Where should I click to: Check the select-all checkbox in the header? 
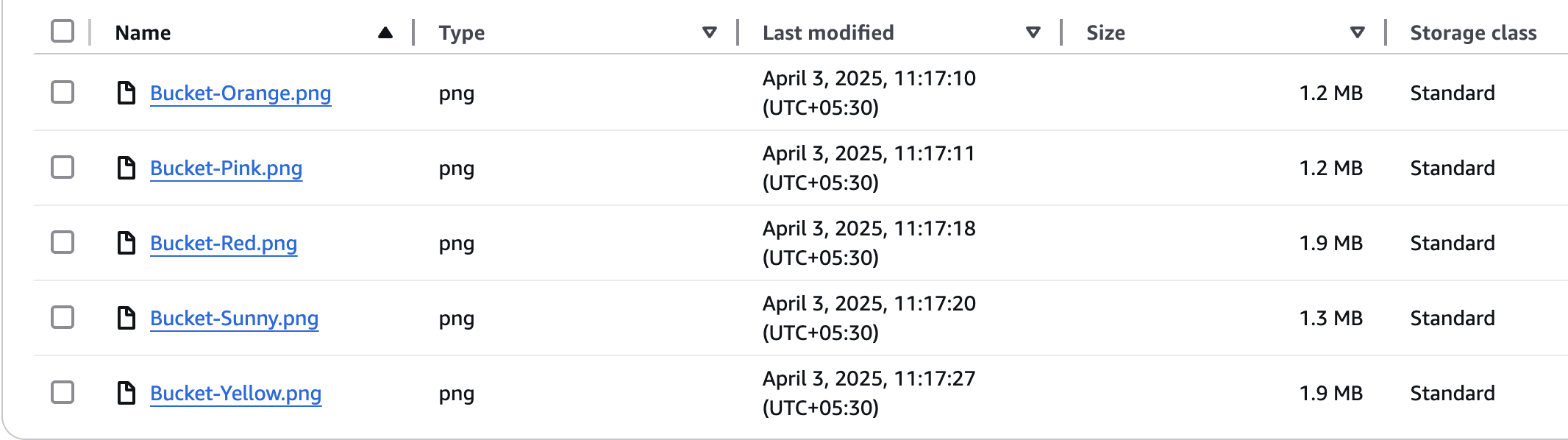[x=63, y=32]
